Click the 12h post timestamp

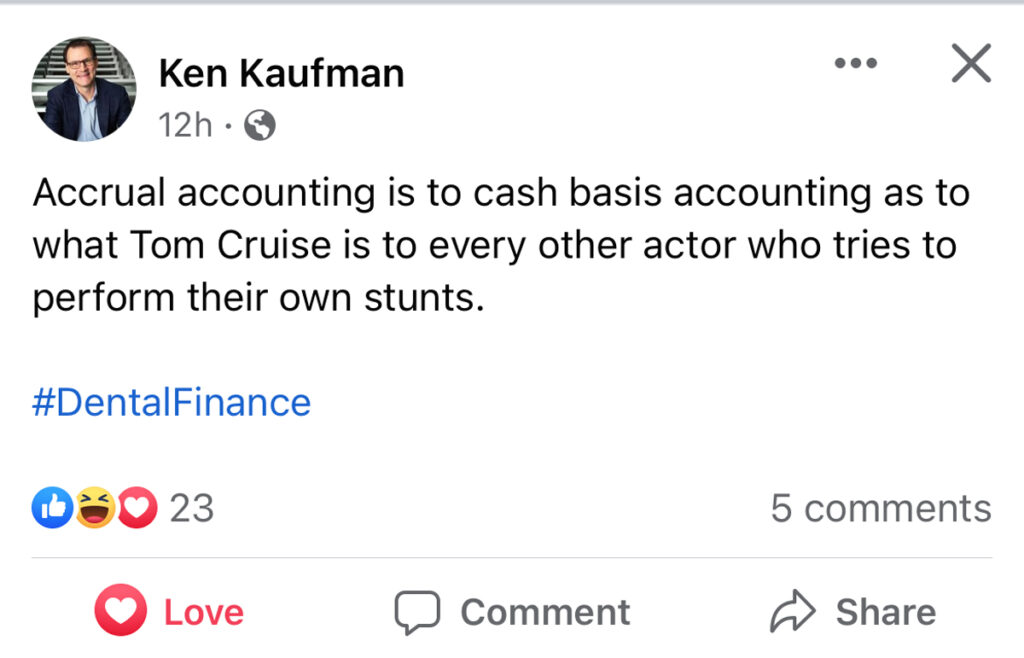click(x=185, y=125)
